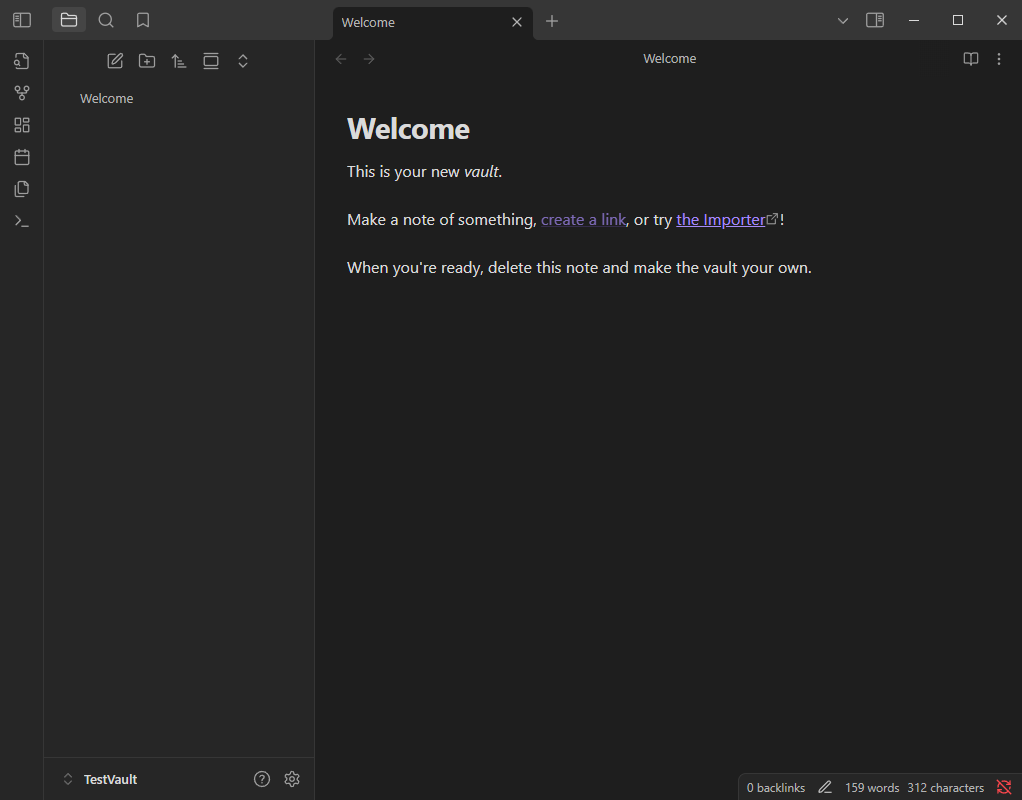Click 312 characters in status bar
Image resolution: width=1022 pixels, height=800 pixels.
(x=945, y=788)
